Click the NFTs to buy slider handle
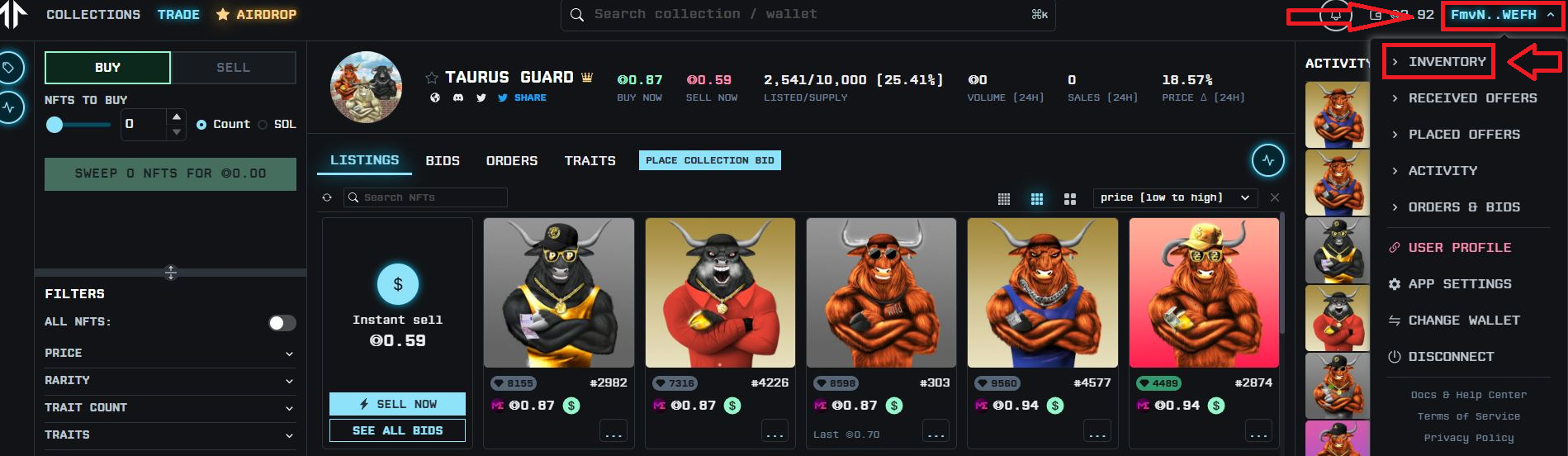The width and height of the screenshot is (1568, 456). click(54, 125)
